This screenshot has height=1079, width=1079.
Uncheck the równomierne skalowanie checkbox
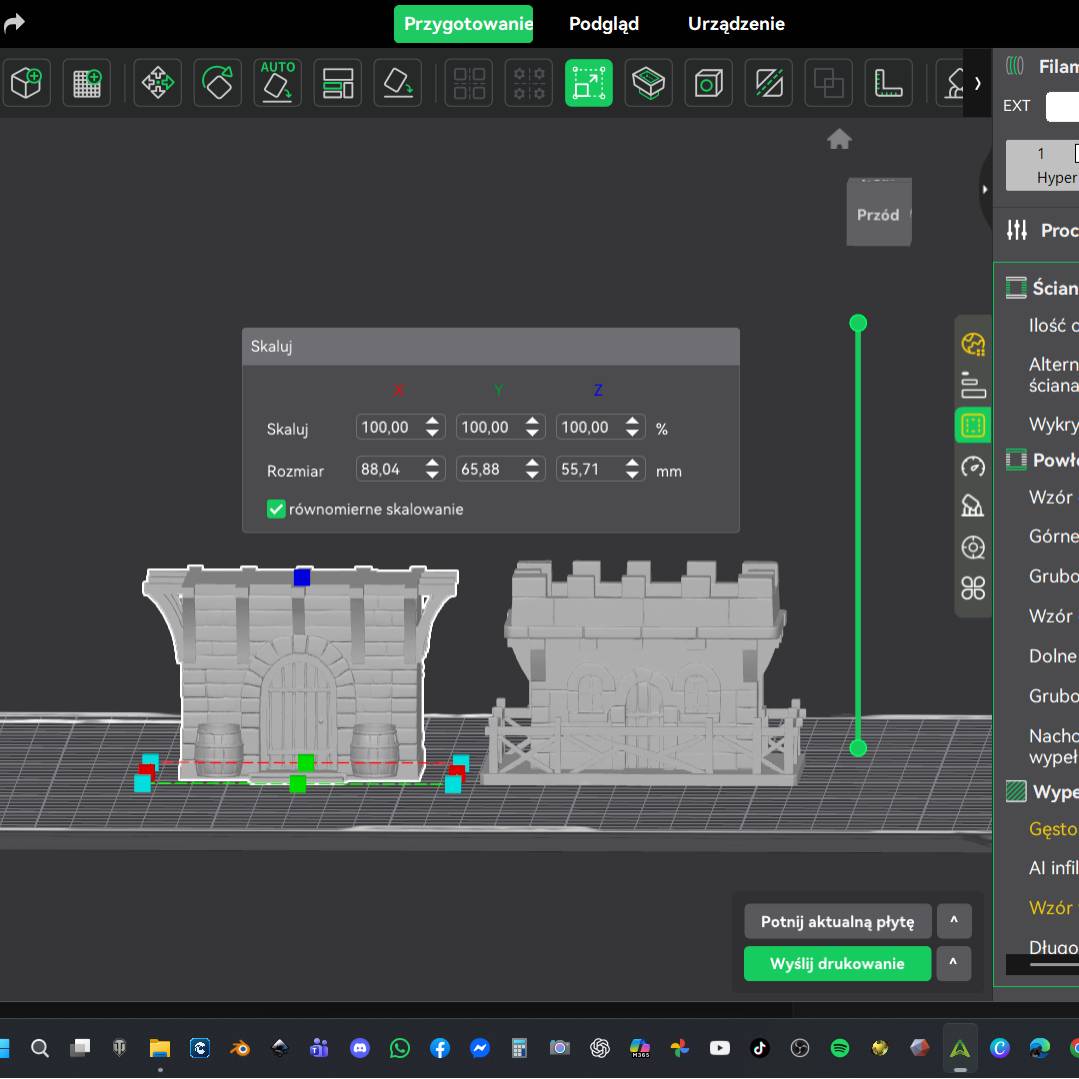[x=277, y=509]
